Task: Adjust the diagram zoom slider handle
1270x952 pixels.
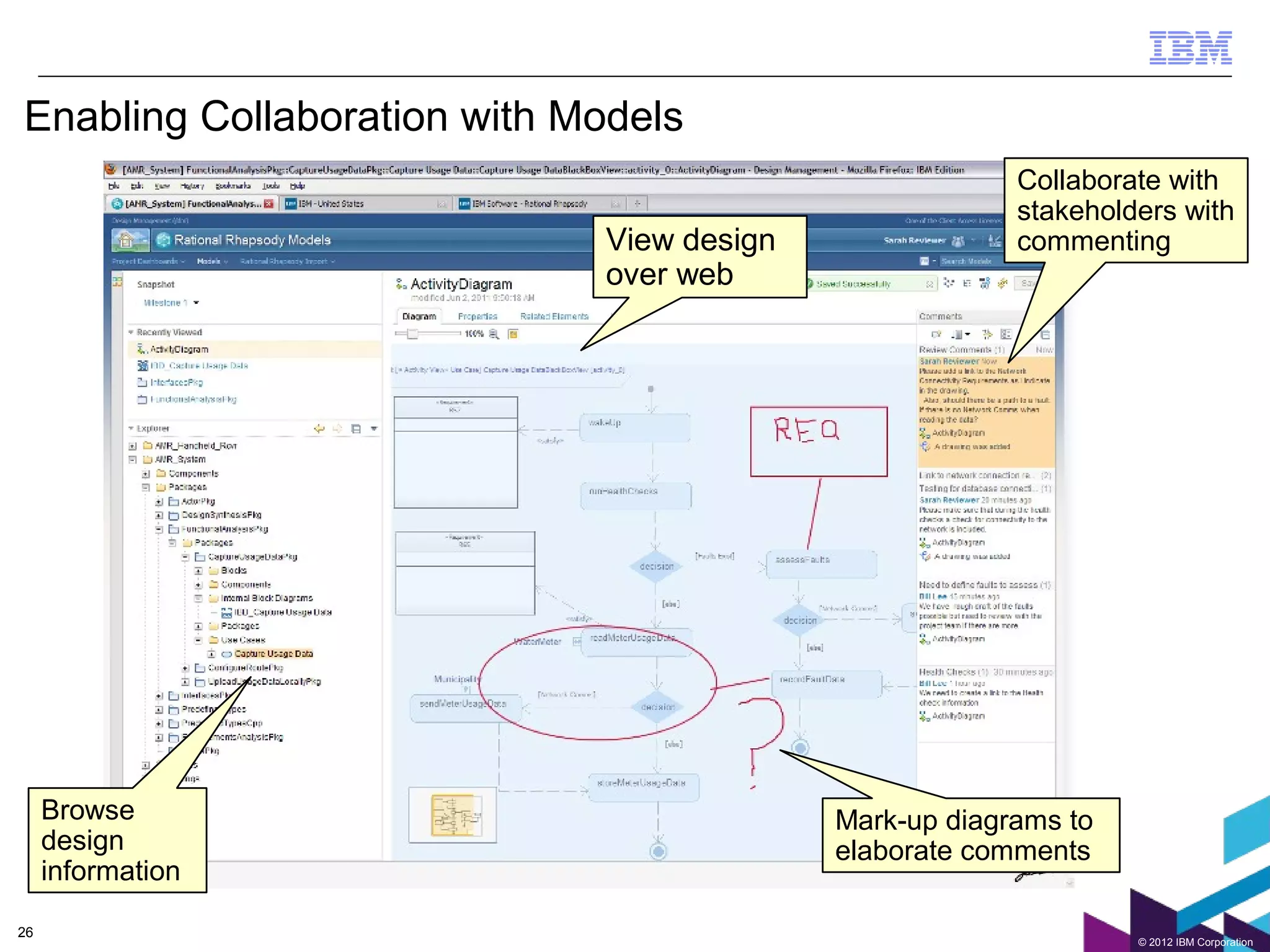Action: point(412,334)
